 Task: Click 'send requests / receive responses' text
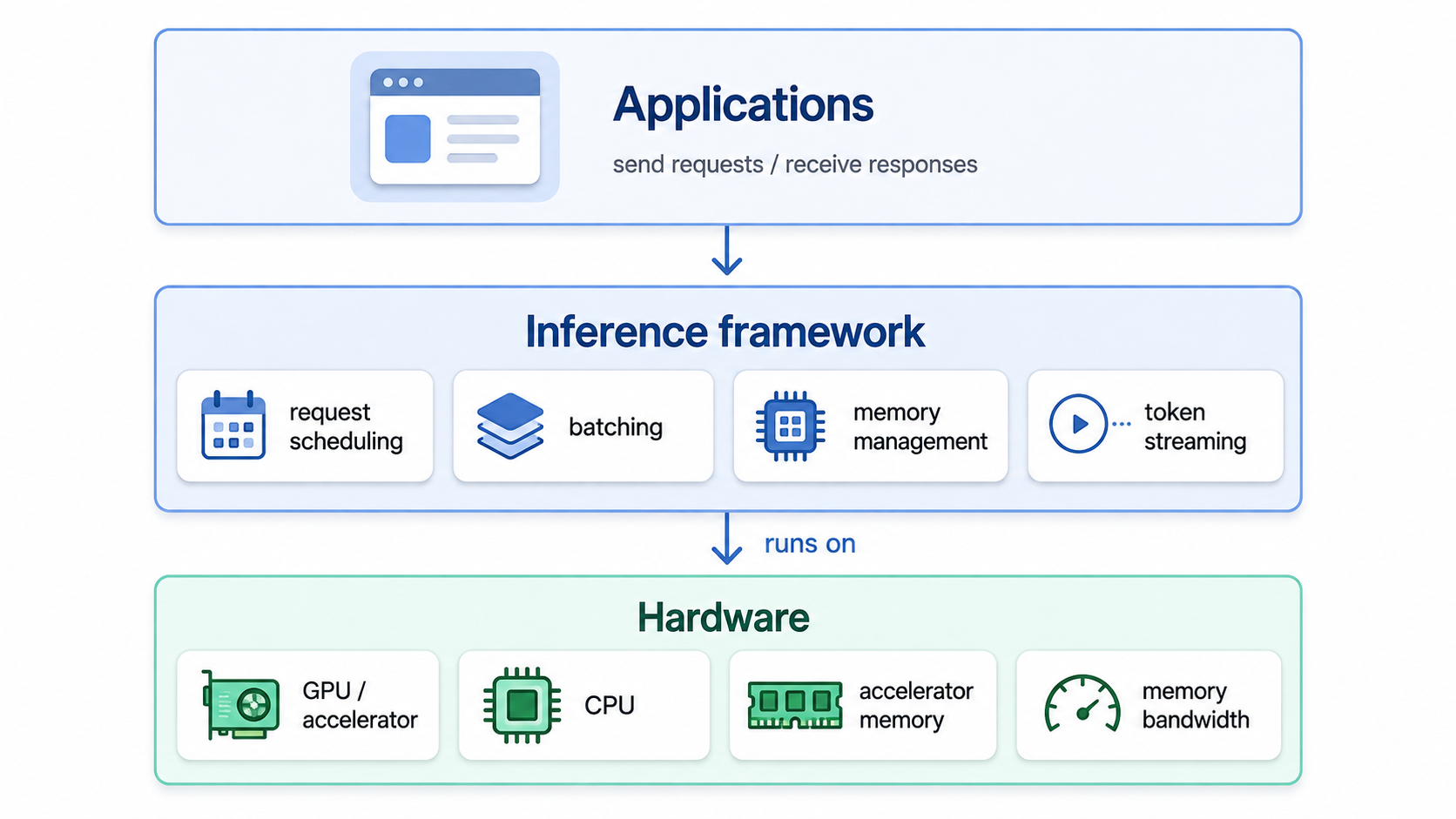795,164
